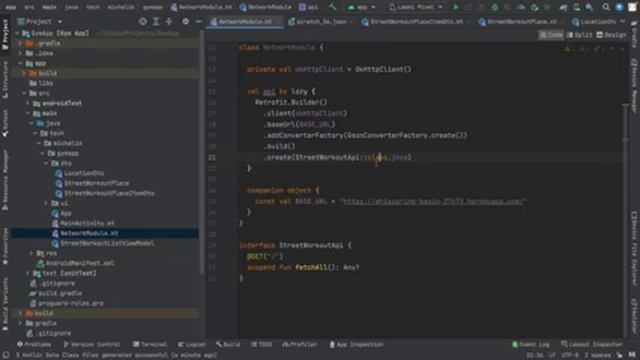Hide the Project panel using minus icon
640x360 pixels.
pos(198,21)
